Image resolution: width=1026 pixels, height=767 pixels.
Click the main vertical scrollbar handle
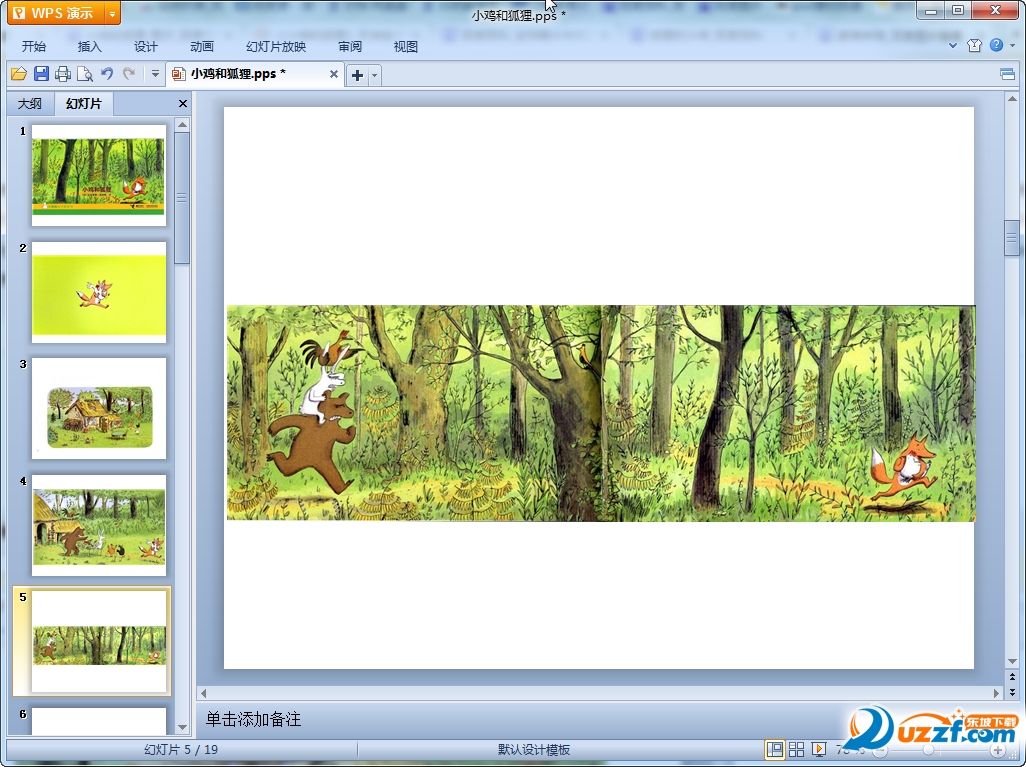tap(1012, 239)
